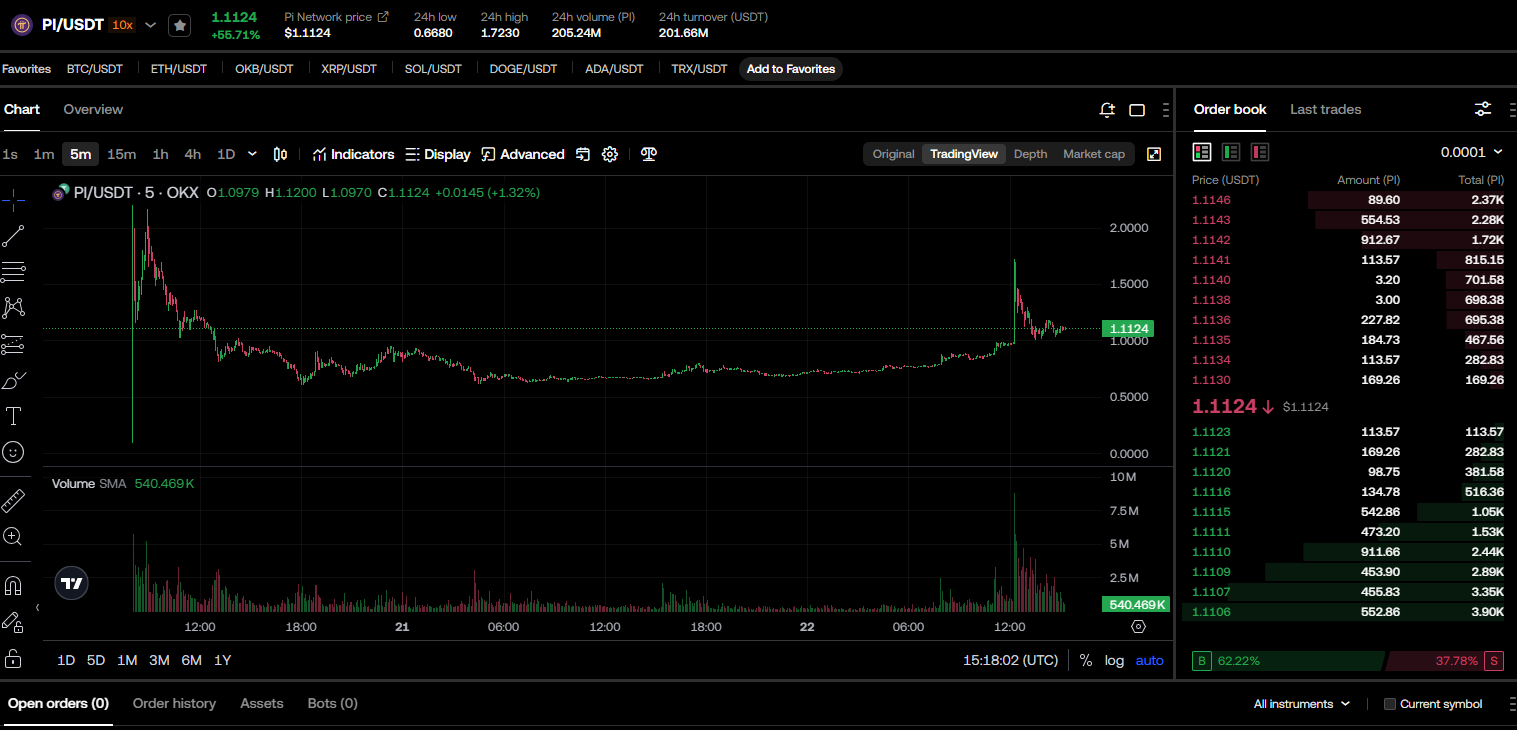
Task: Switch chart to Original view
Action: [893, 154]
